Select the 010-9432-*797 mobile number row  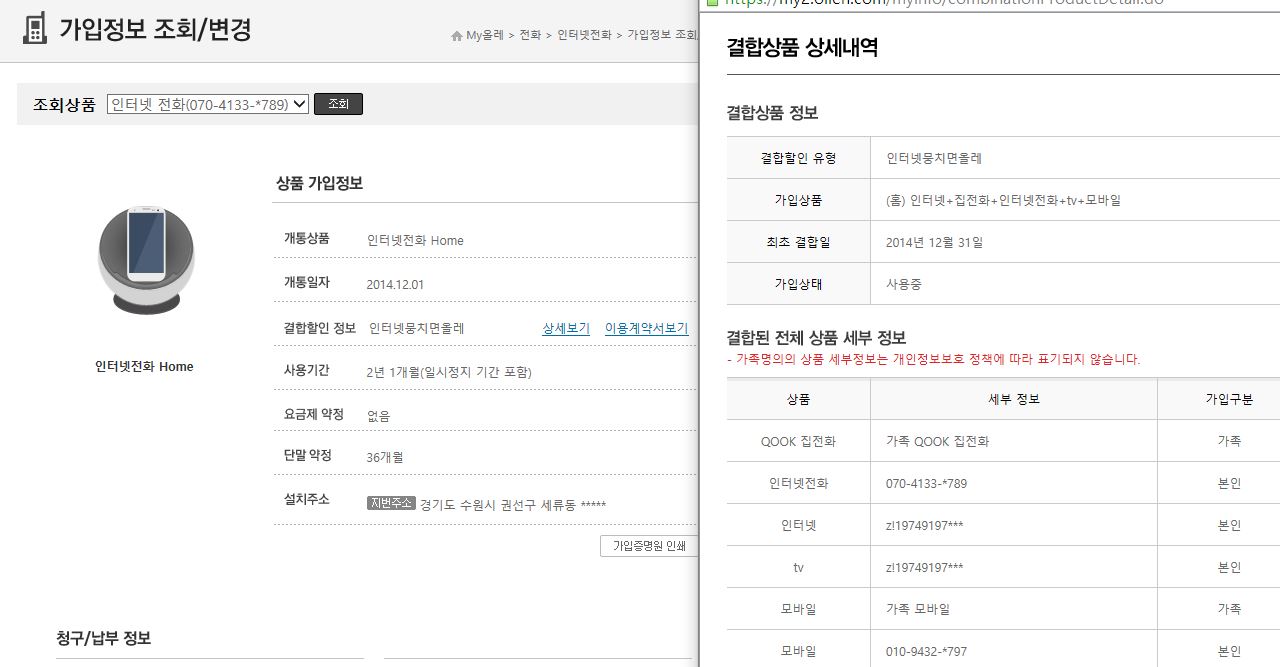(926, 651)
